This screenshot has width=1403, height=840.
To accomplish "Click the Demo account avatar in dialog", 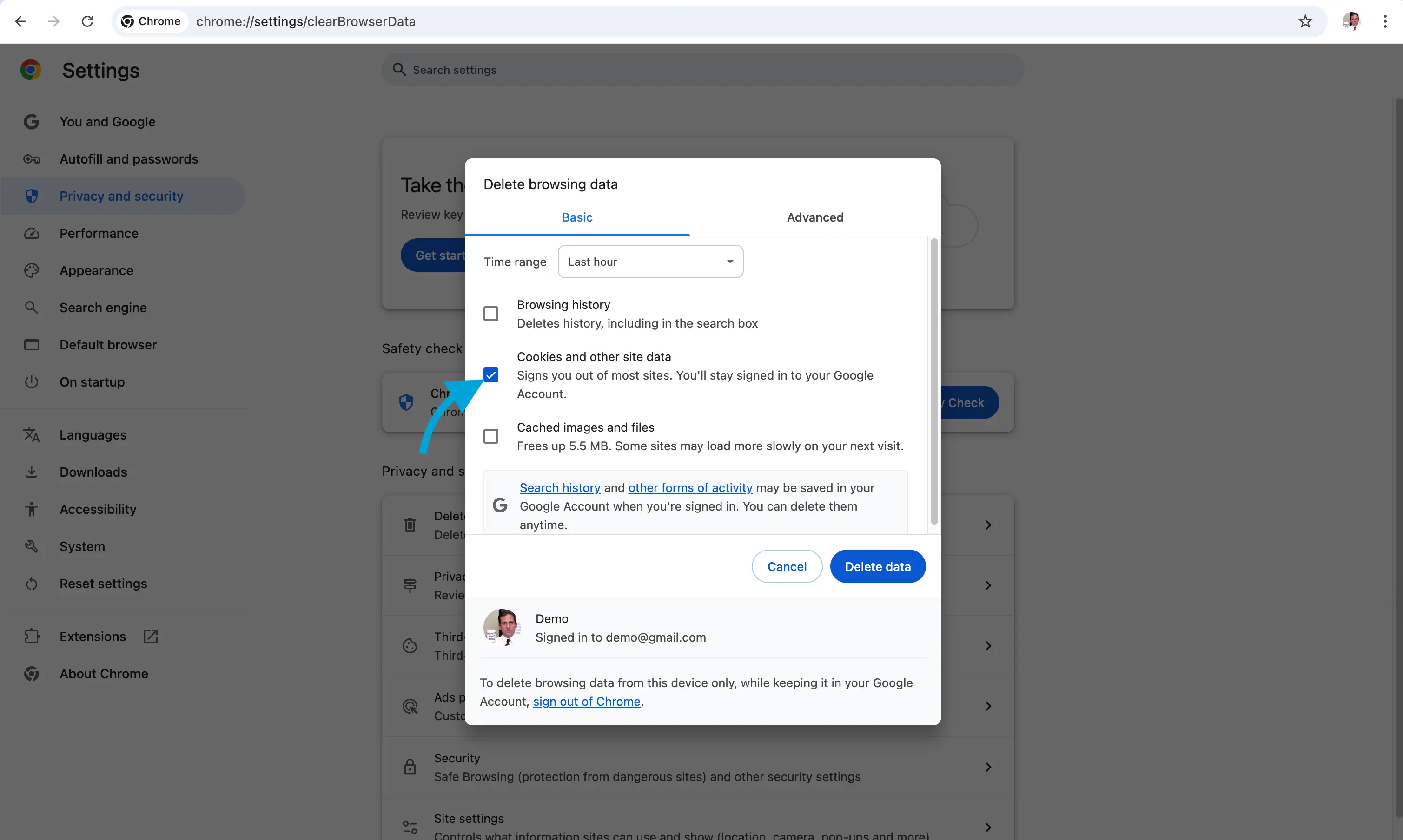I will (502, 628).
